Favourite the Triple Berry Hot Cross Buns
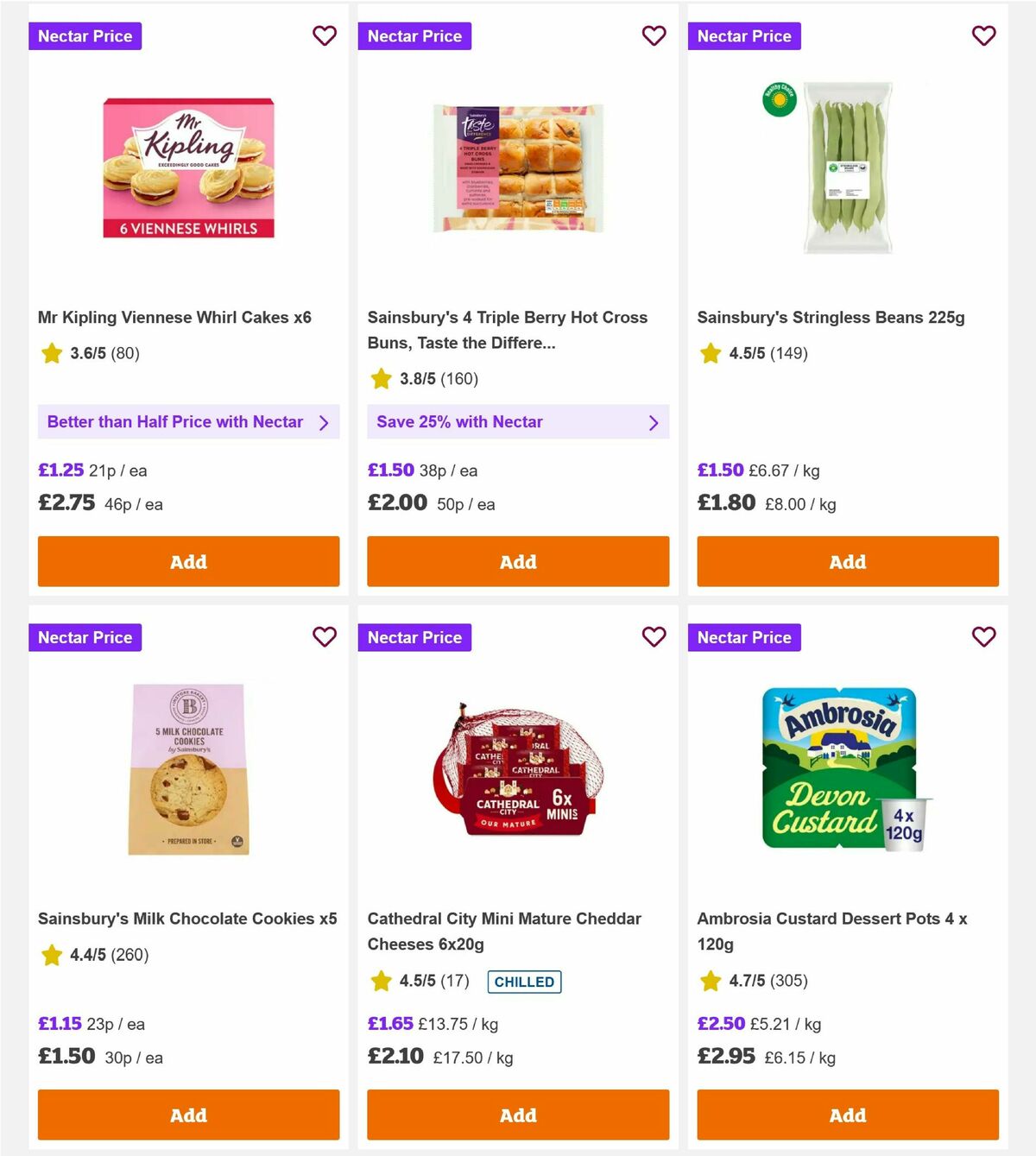The height and width of the screenshot is (1156, 1036). (x=654, y=35)
